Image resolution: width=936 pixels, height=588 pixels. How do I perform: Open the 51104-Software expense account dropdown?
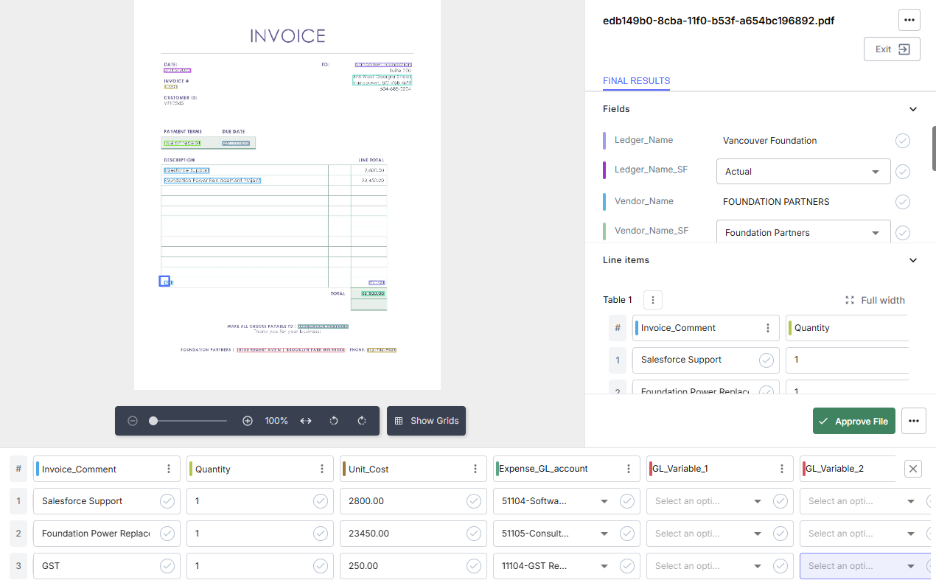[x=554, y=501]
